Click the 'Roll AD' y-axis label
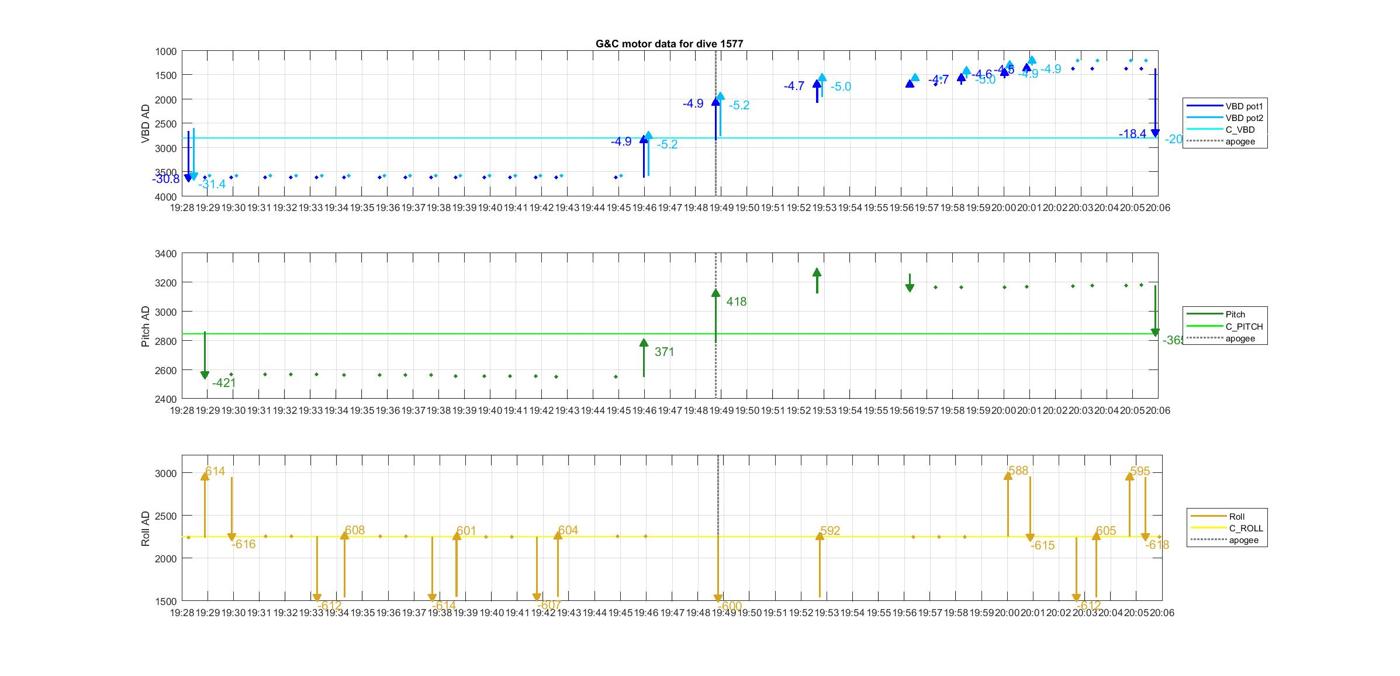Screen dimensions: 1400x676 tap(145, 529)
